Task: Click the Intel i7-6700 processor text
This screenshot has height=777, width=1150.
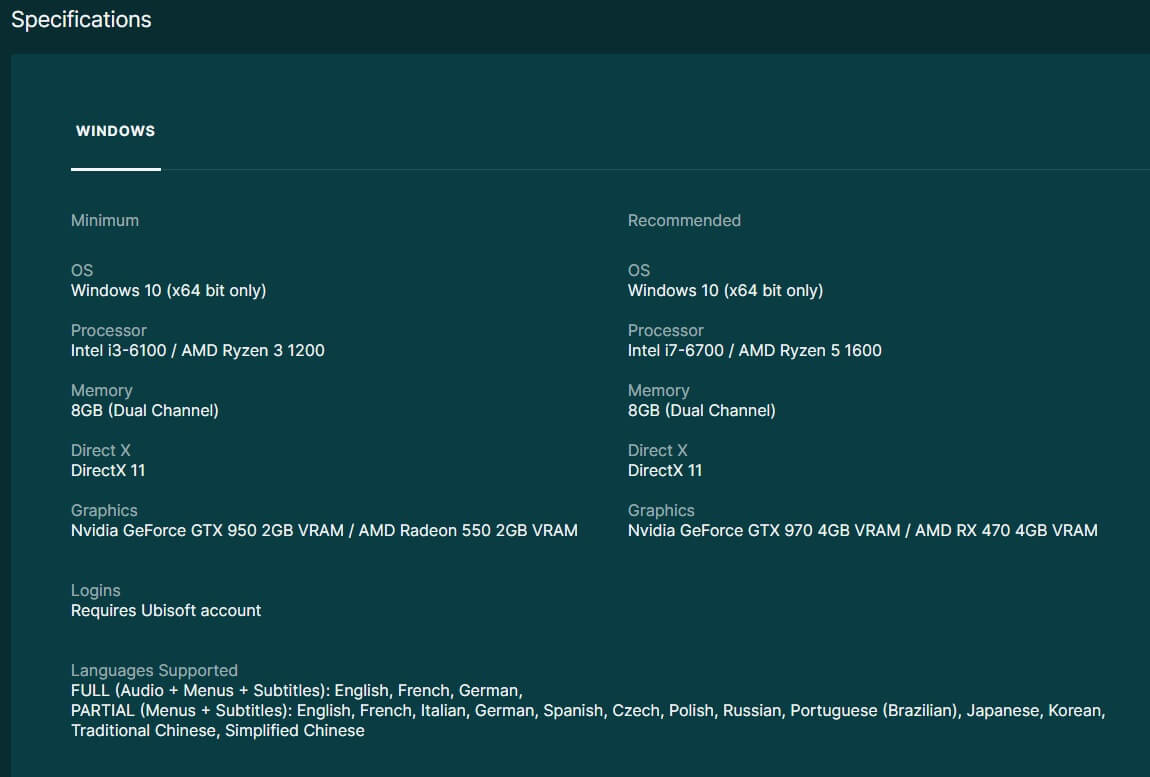Action: pyautogui.click(x=679, y=351)
